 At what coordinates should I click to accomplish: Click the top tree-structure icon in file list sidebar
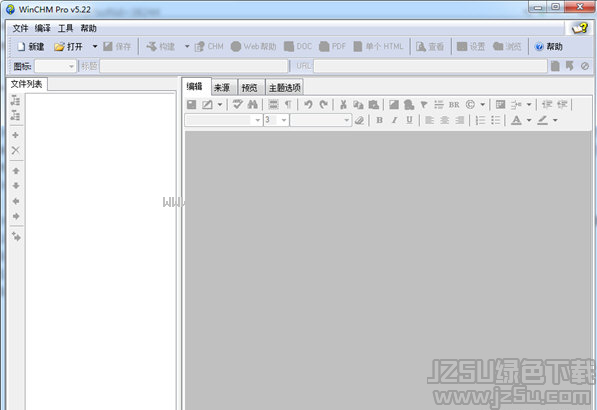coord(16,100)
